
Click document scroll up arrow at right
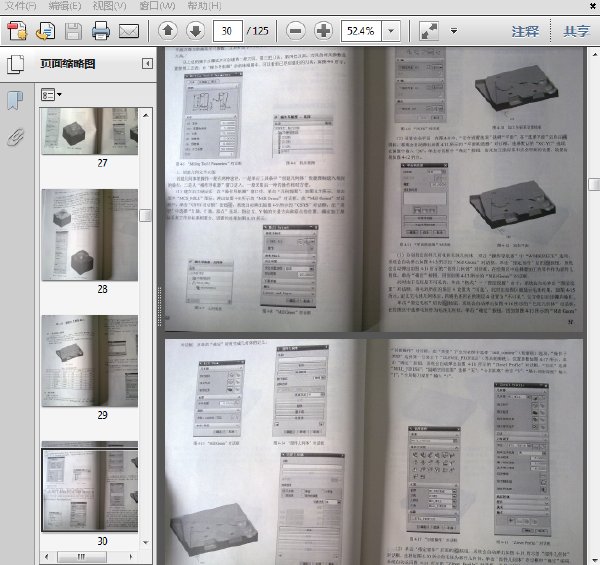pos(595,55)
